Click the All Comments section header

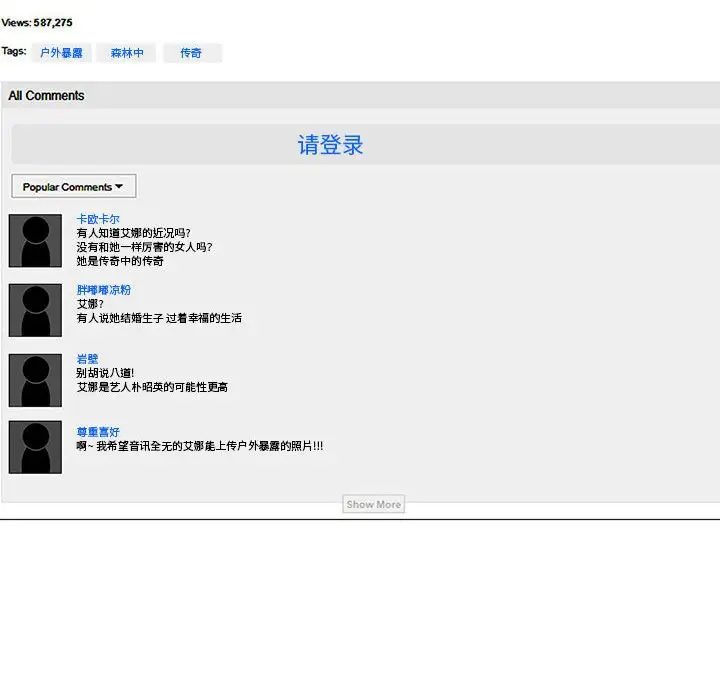point(46,96)
